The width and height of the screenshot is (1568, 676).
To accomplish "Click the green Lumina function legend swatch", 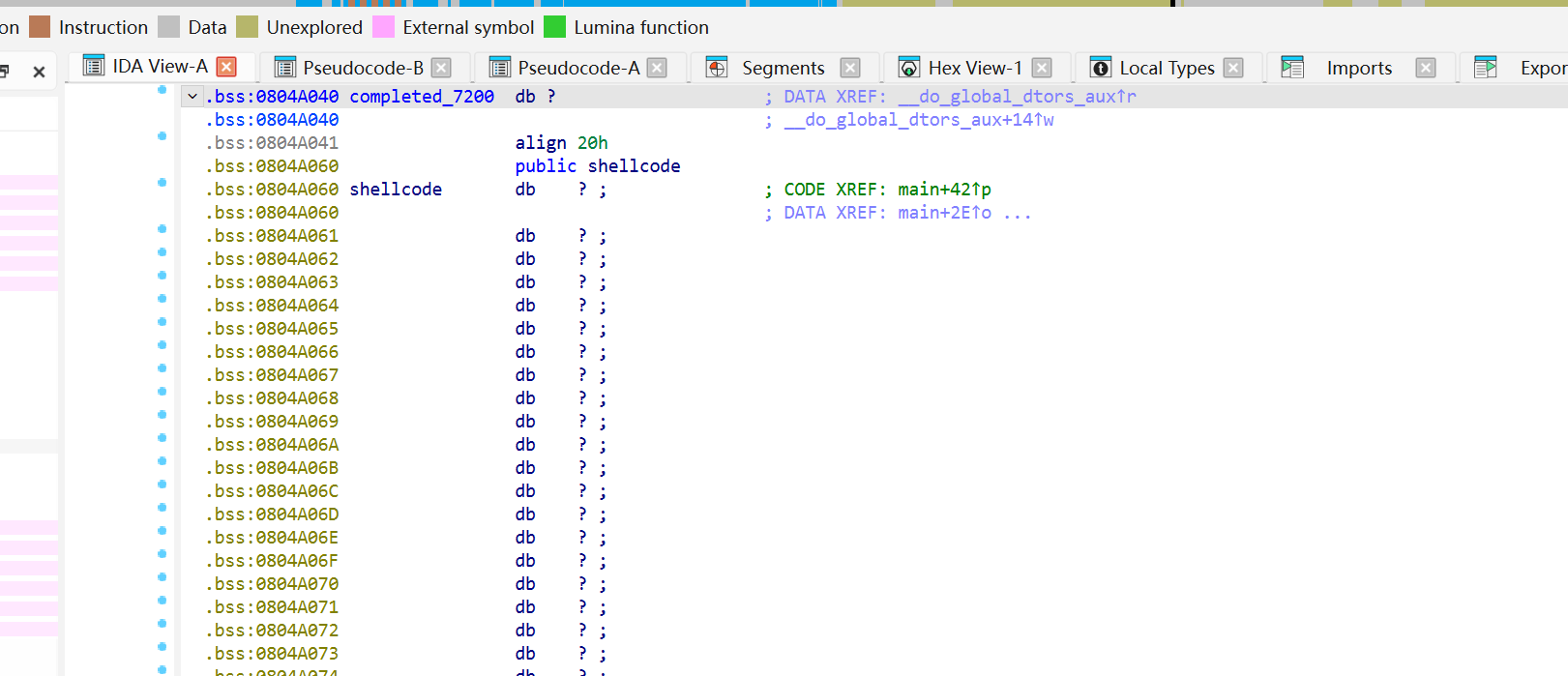I will coord(554,27).
